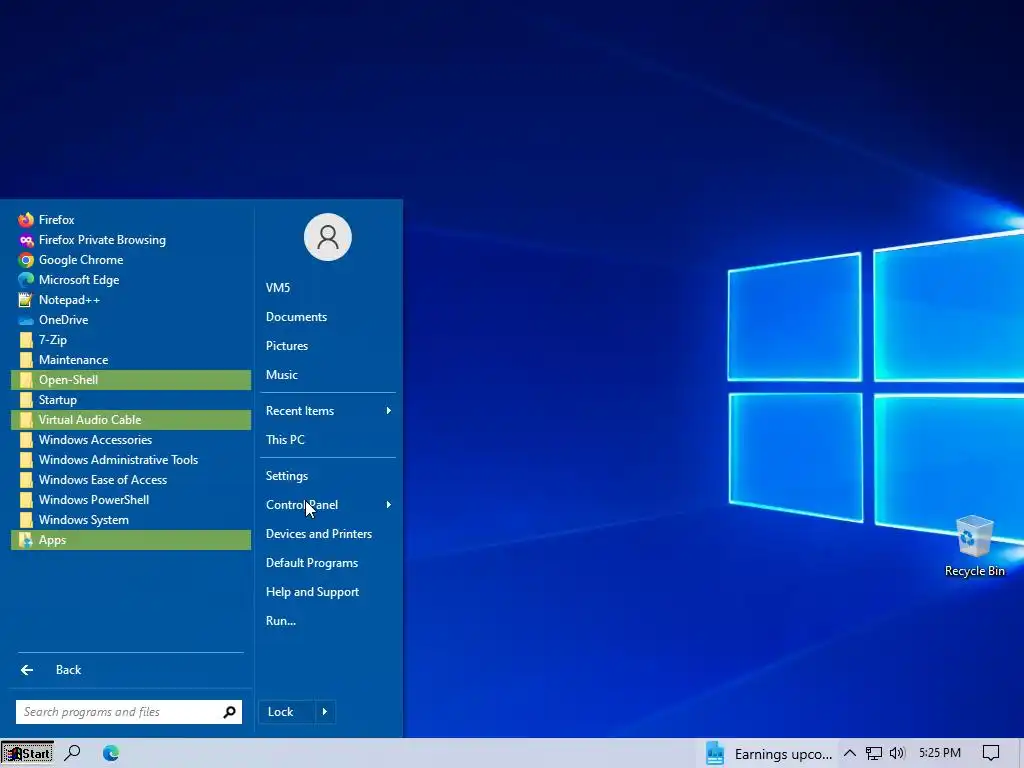Expand the Startup folder
The height and width of the screenshot is (768, 1024).
[131, 400]
